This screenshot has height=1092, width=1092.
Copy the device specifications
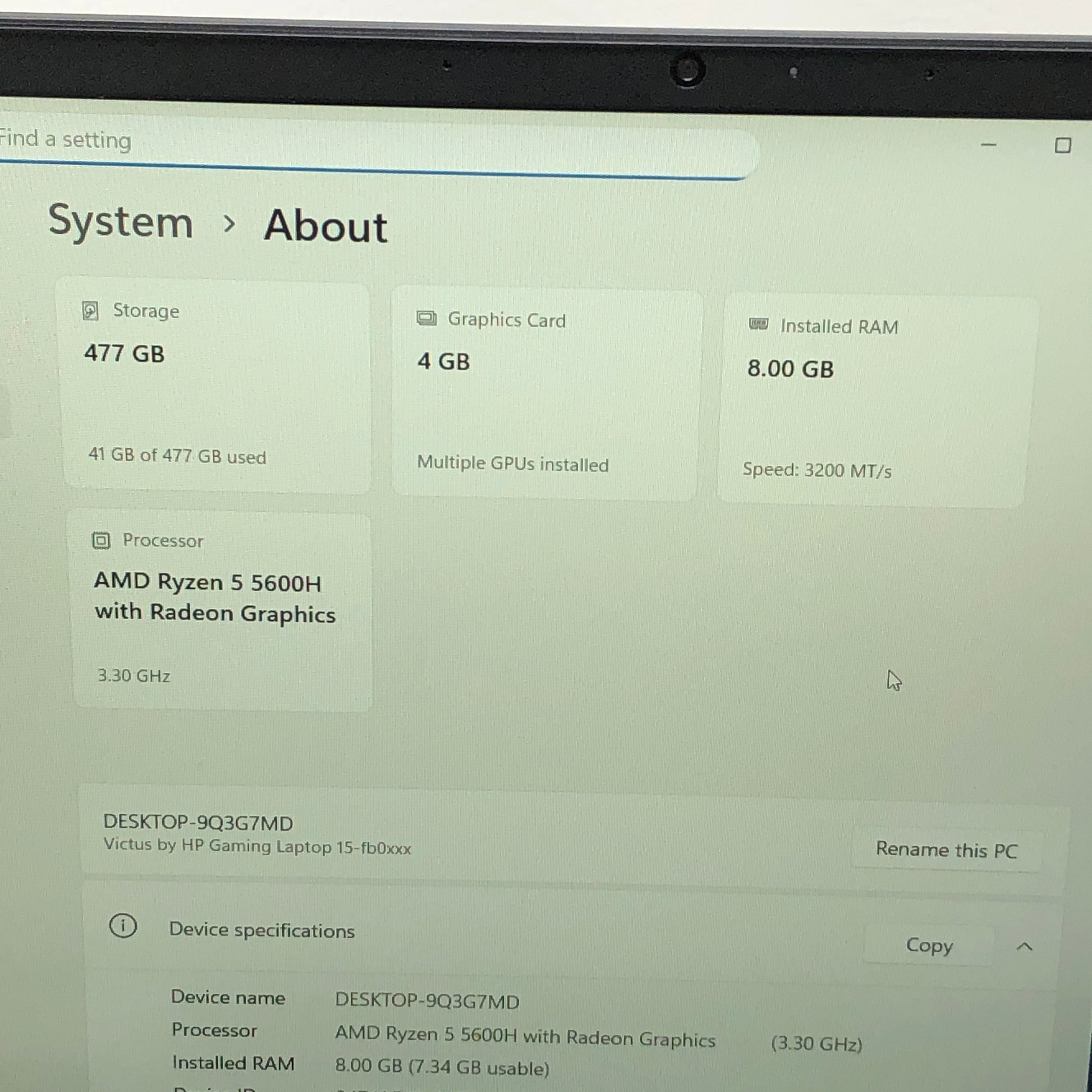(929, 945)
